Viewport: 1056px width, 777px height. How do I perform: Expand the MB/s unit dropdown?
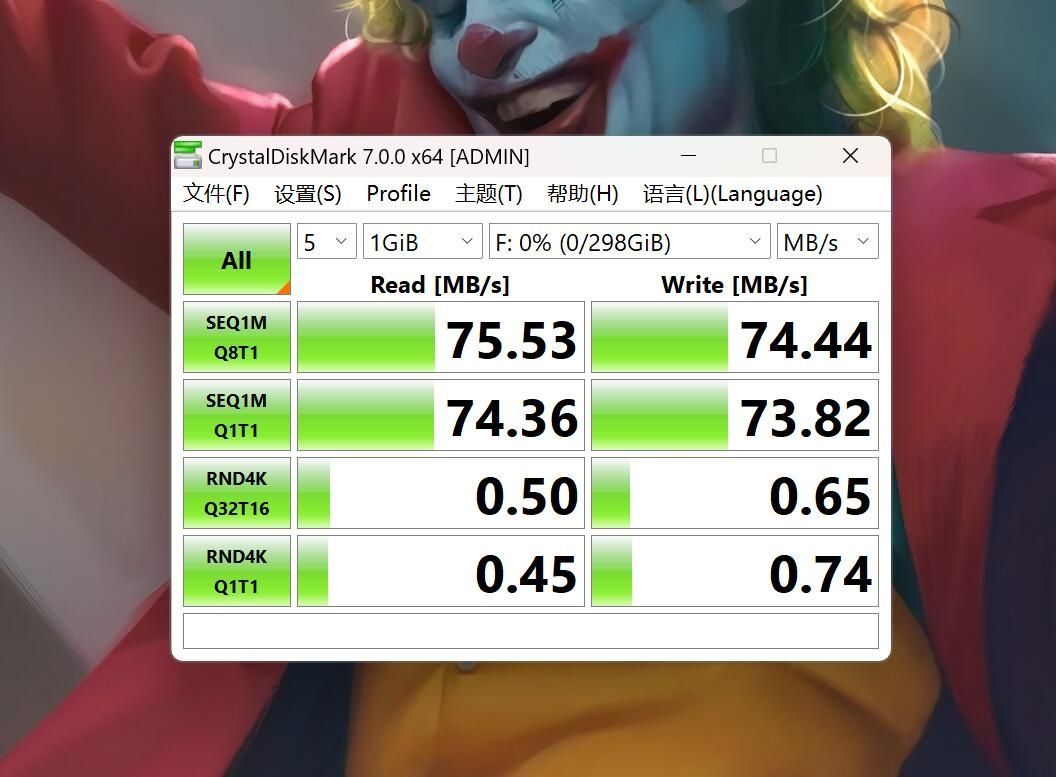pyautogui.click(x=828, y=241)
